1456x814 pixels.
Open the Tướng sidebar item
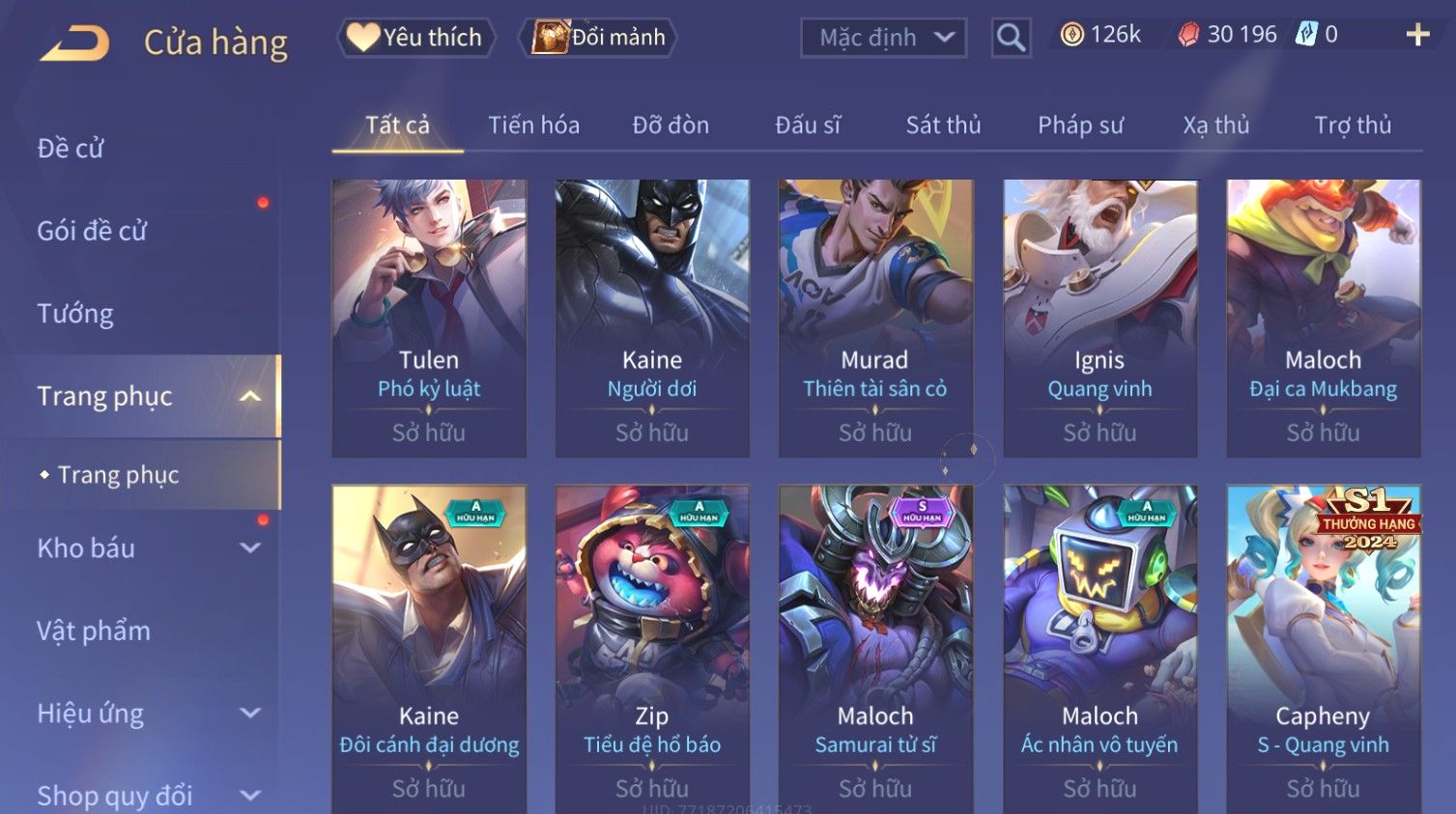point(75,314)
